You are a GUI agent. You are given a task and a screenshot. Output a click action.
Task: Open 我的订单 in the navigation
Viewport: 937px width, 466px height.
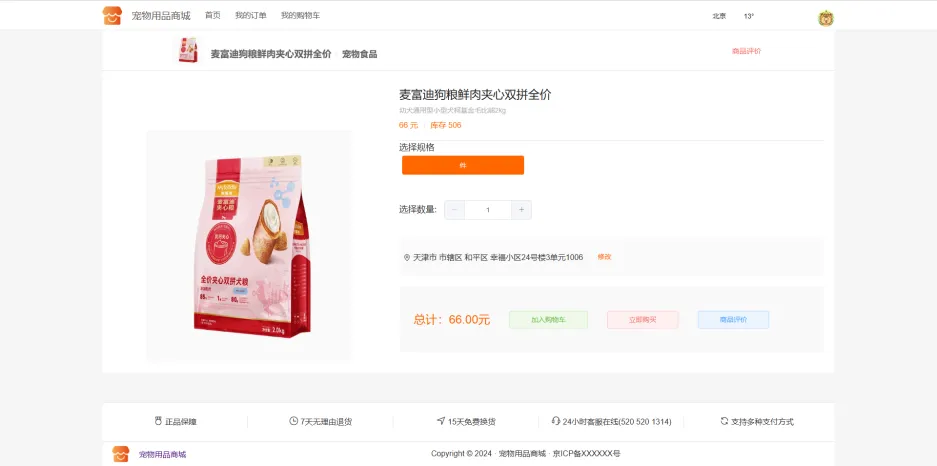pyautogui.click(x=251, y=16)
